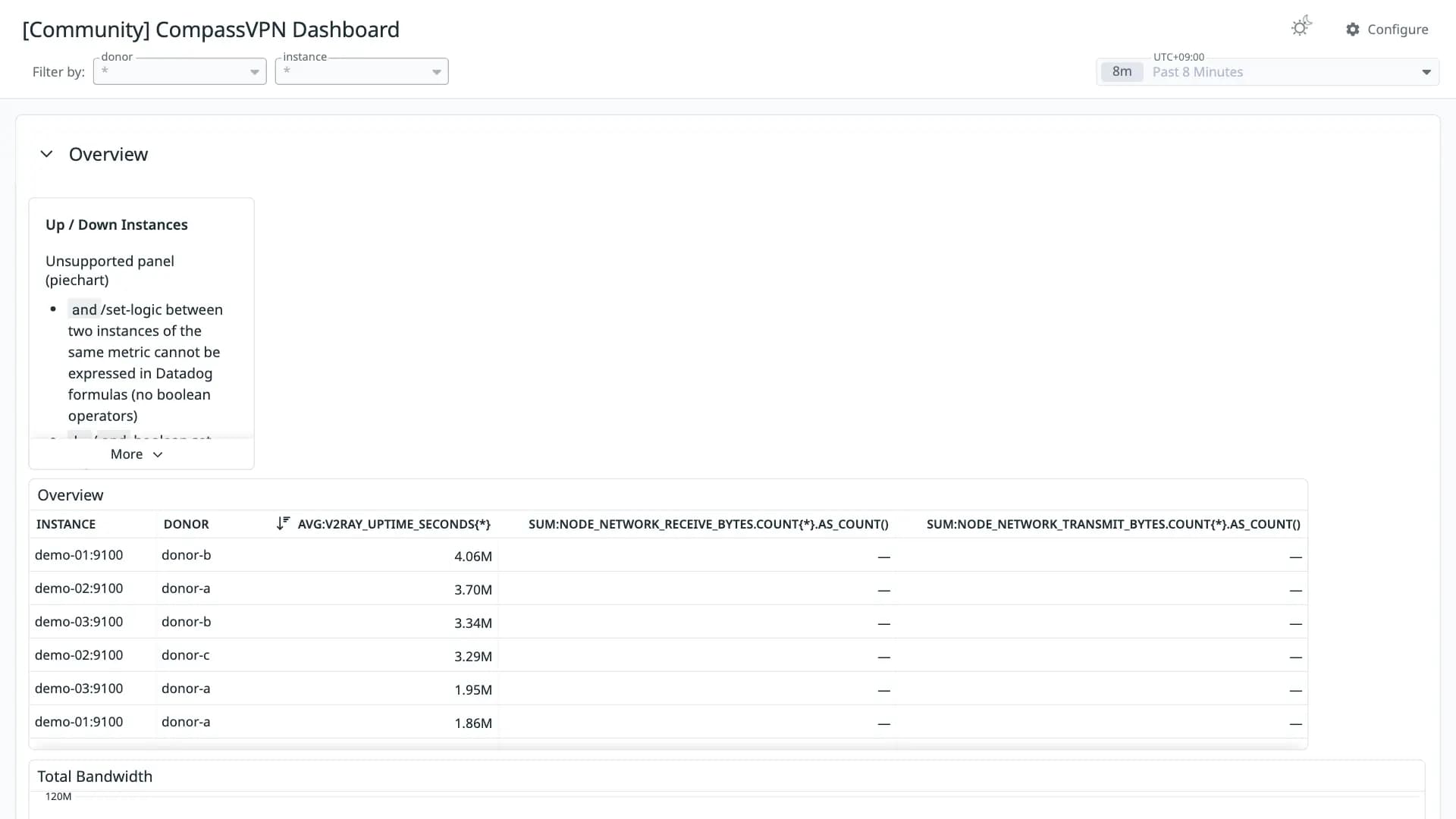
Task: Click the Overview table panel title
Action: tap(71, 494)
